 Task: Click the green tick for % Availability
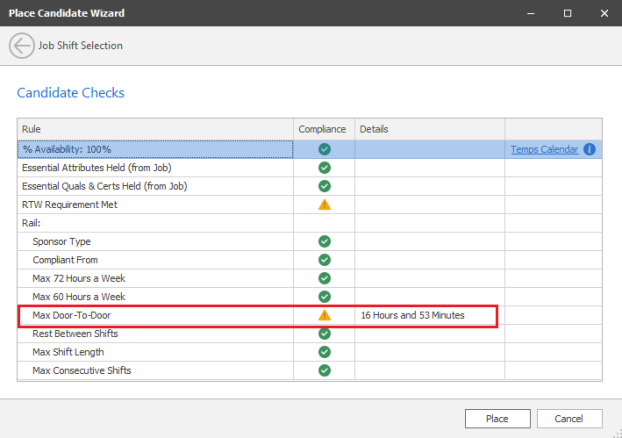324,149
